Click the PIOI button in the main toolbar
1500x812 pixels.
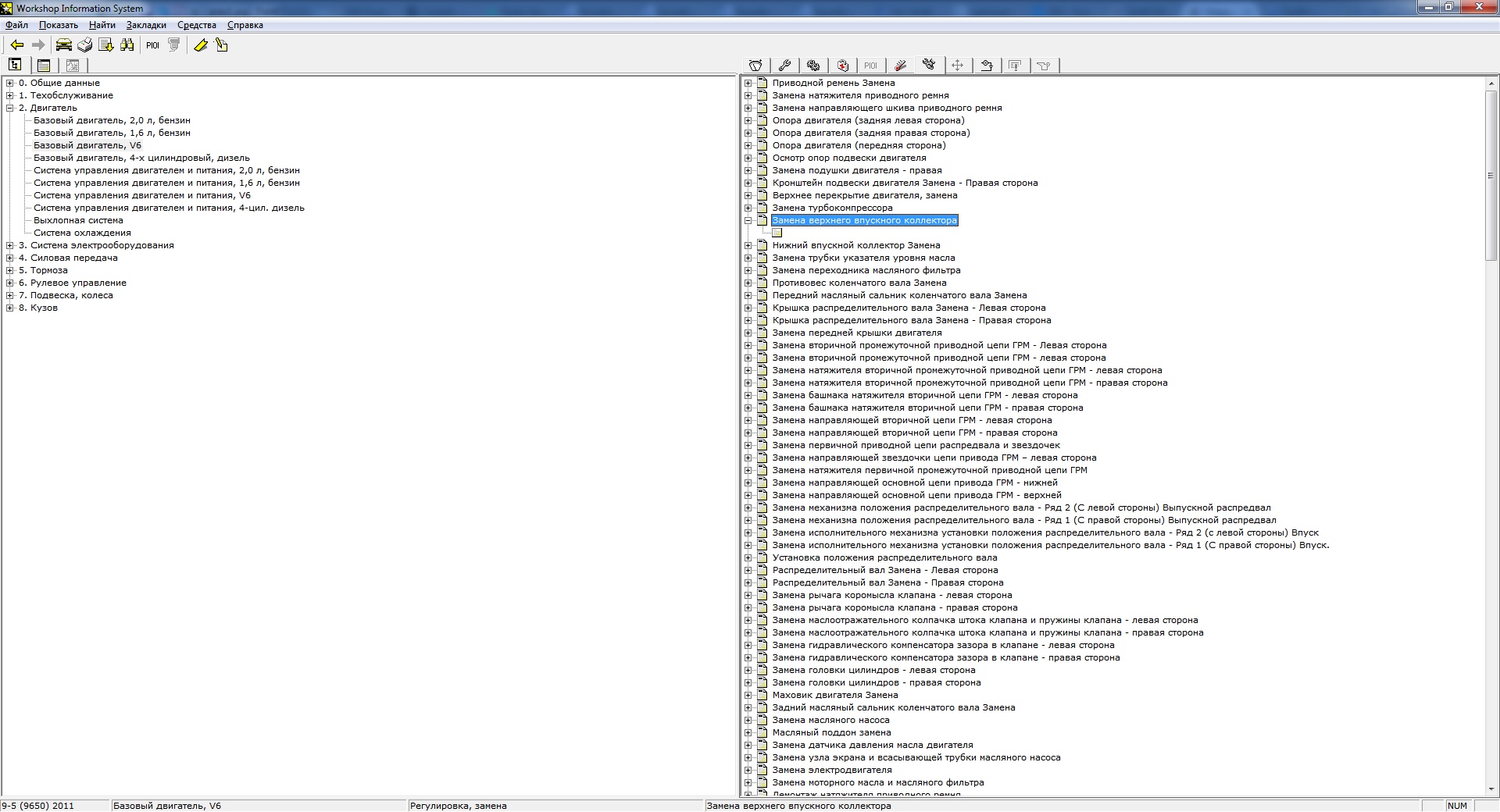(x=152, y=45)
